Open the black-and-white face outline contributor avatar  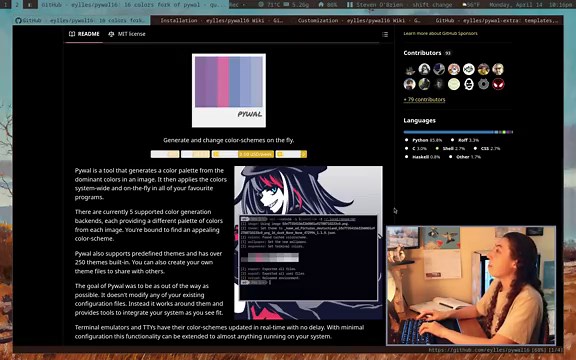pos(469,84)
